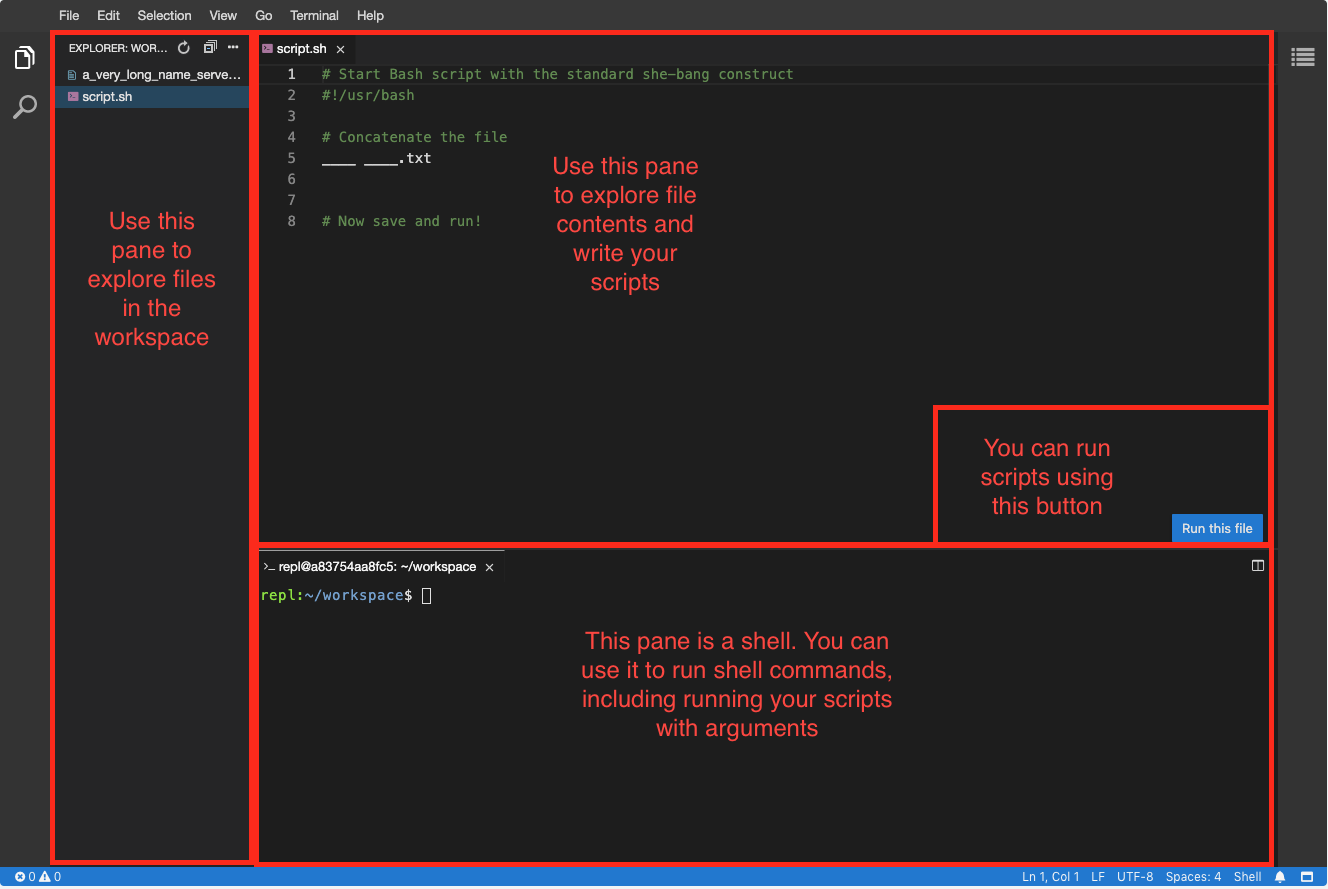Click in the terminal prompt input area
This screenshot has width=1328, height=889.
[427, 596]
